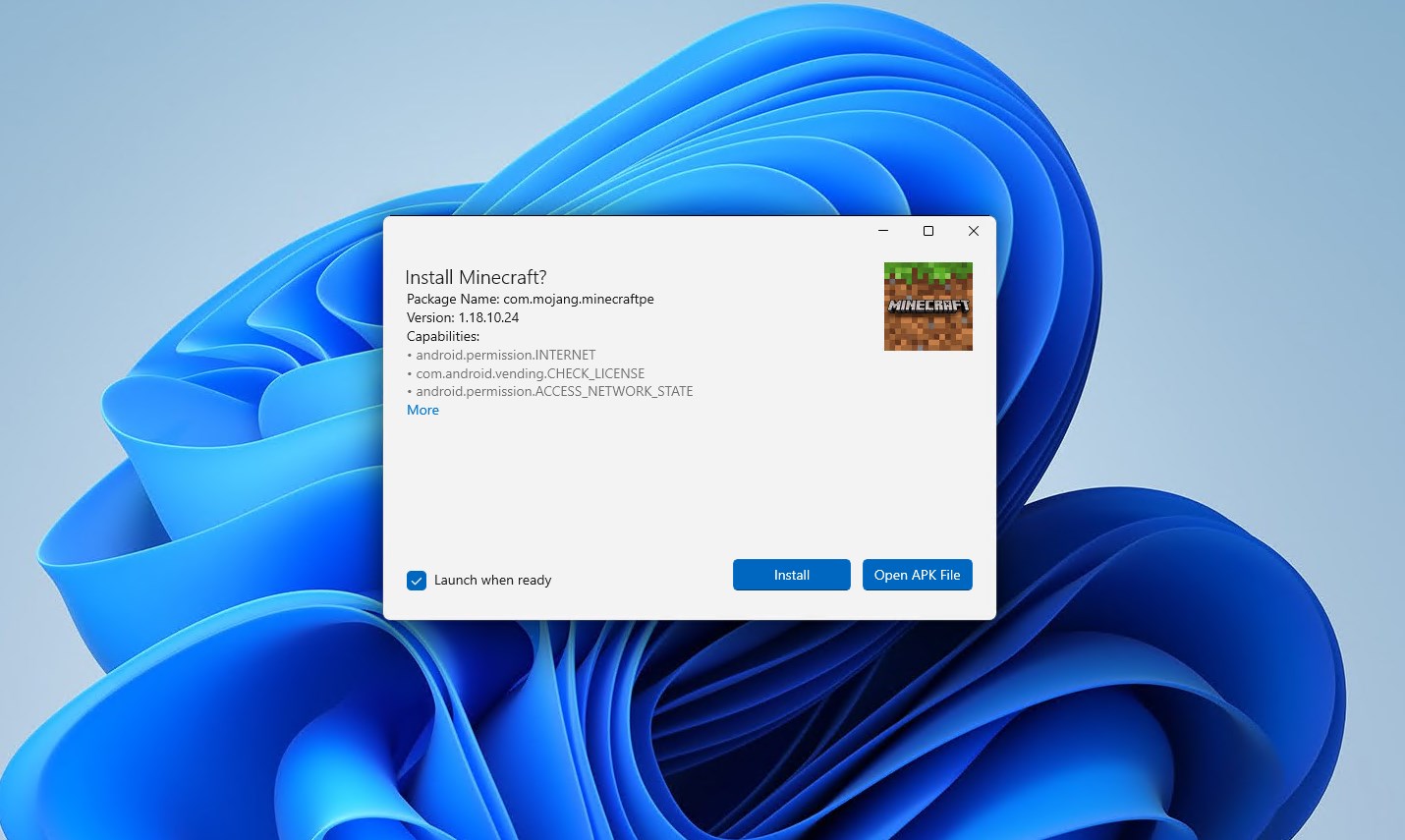Close the installer dialog

(974, 231)
